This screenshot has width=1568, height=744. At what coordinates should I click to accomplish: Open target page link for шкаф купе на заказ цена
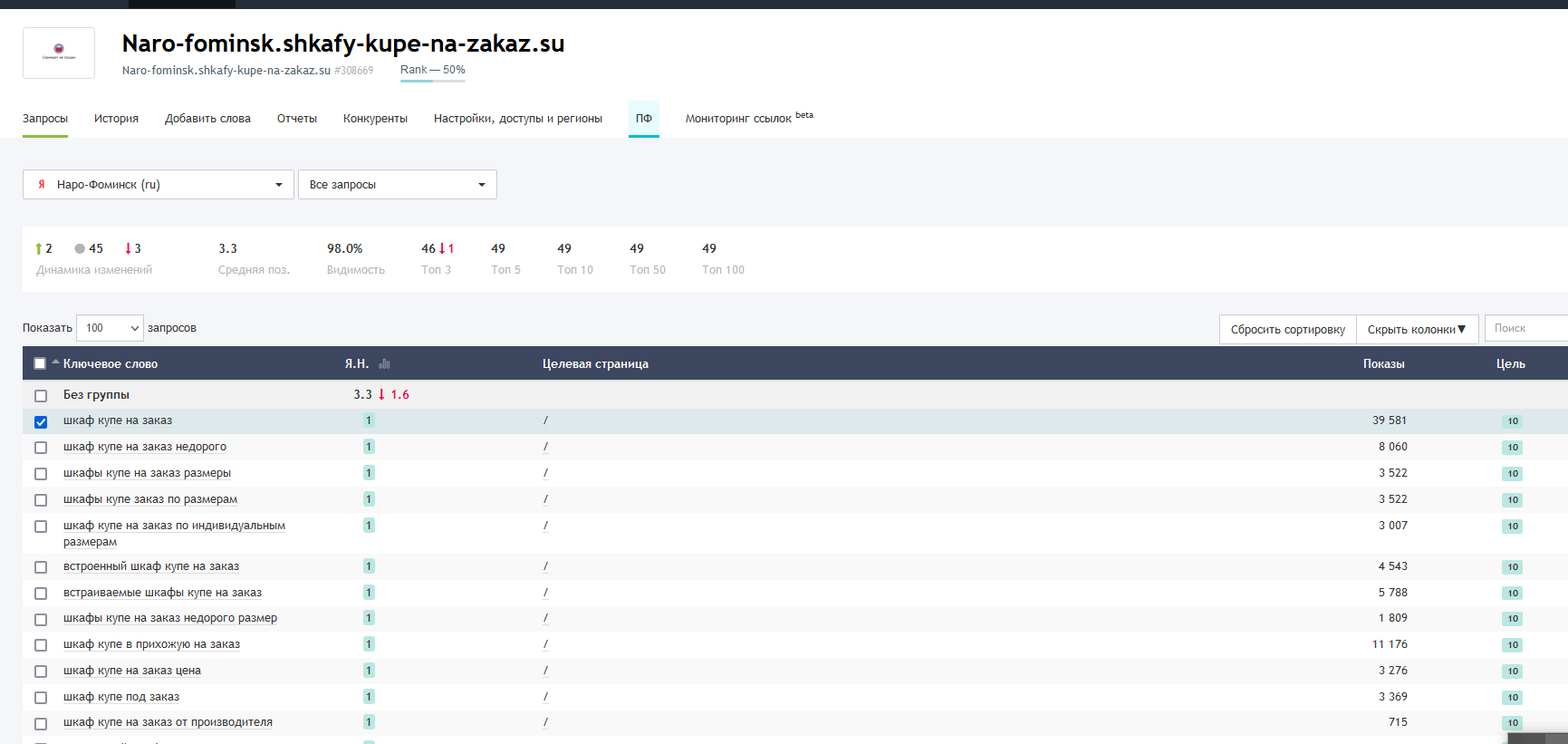coord(545,671)
